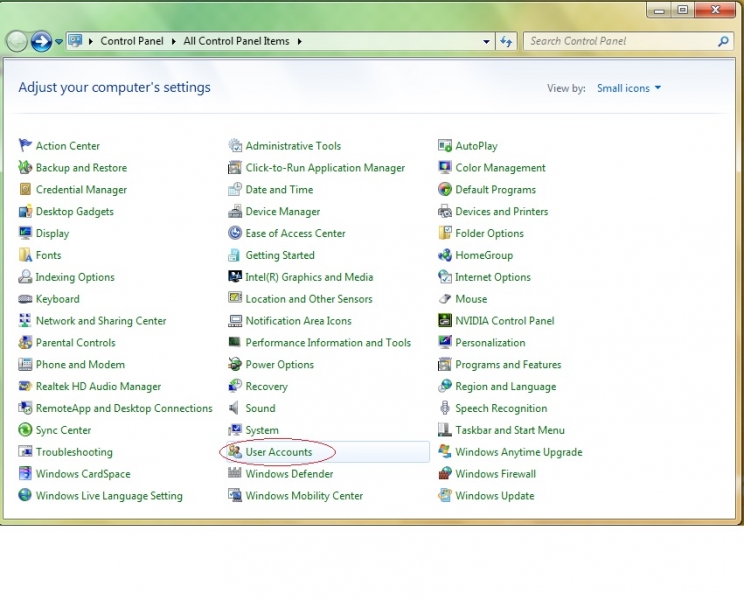744x600 pixels.
Task: Click the Windows Update icon
Action: click(445, 496)
